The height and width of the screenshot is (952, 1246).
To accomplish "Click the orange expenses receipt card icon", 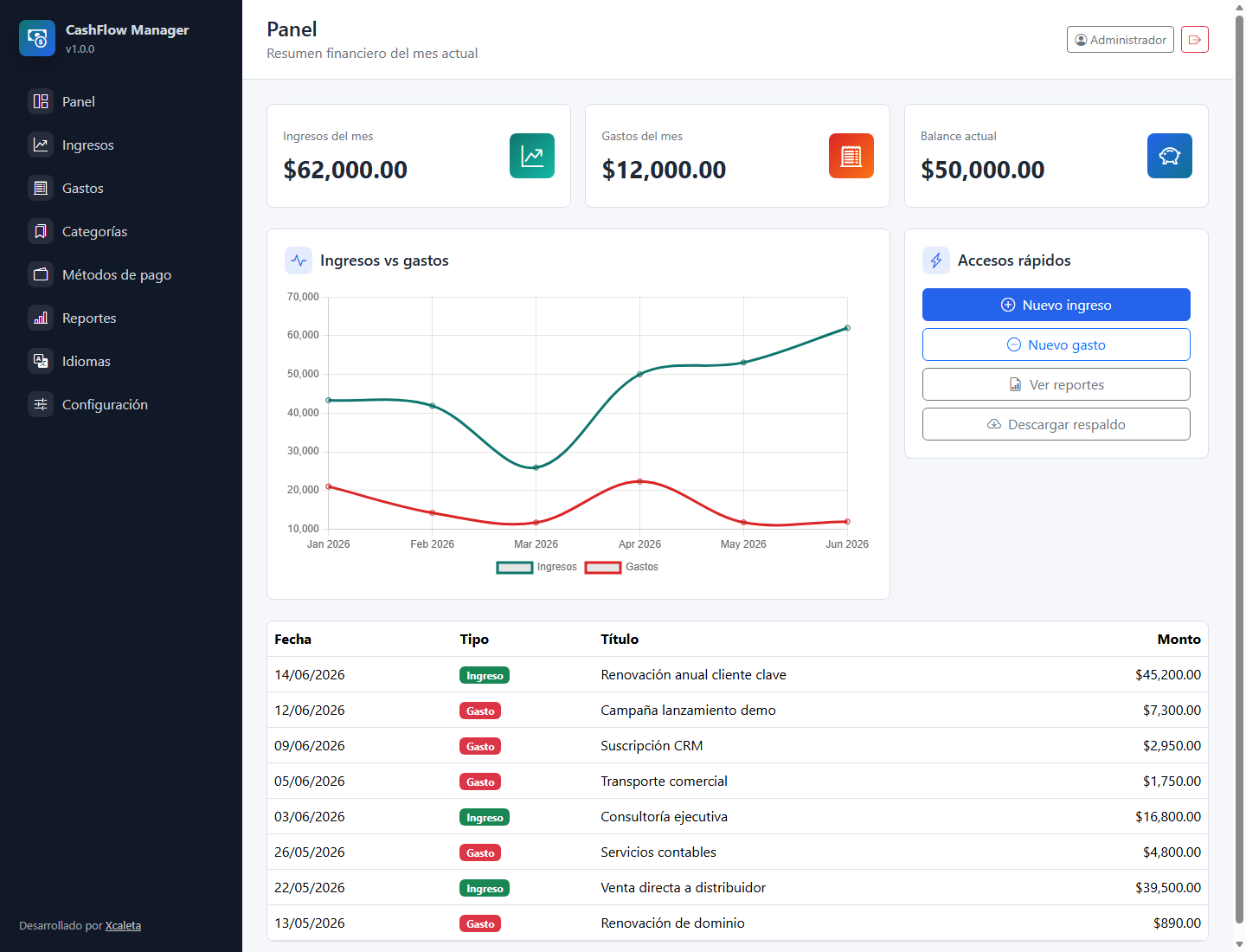I will point(851,156).
